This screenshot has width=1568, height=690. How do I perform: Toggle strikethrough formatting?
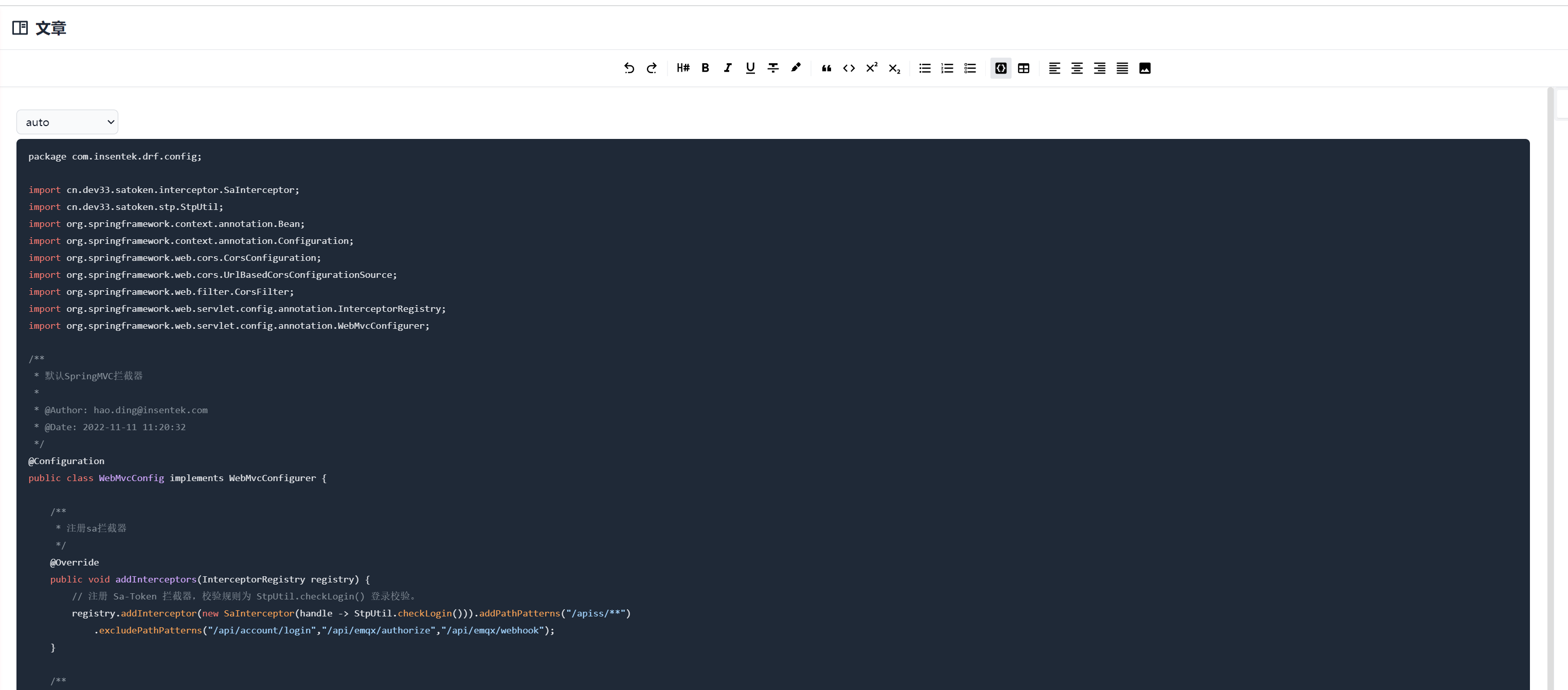772,68
